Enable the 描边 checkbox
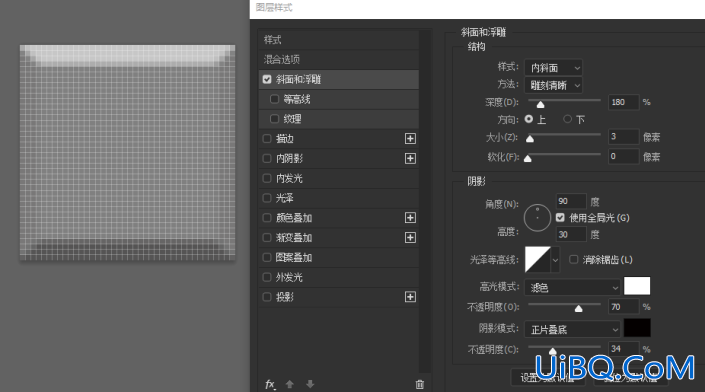Screen dimensions: 705x392 [x=267, y=139]
